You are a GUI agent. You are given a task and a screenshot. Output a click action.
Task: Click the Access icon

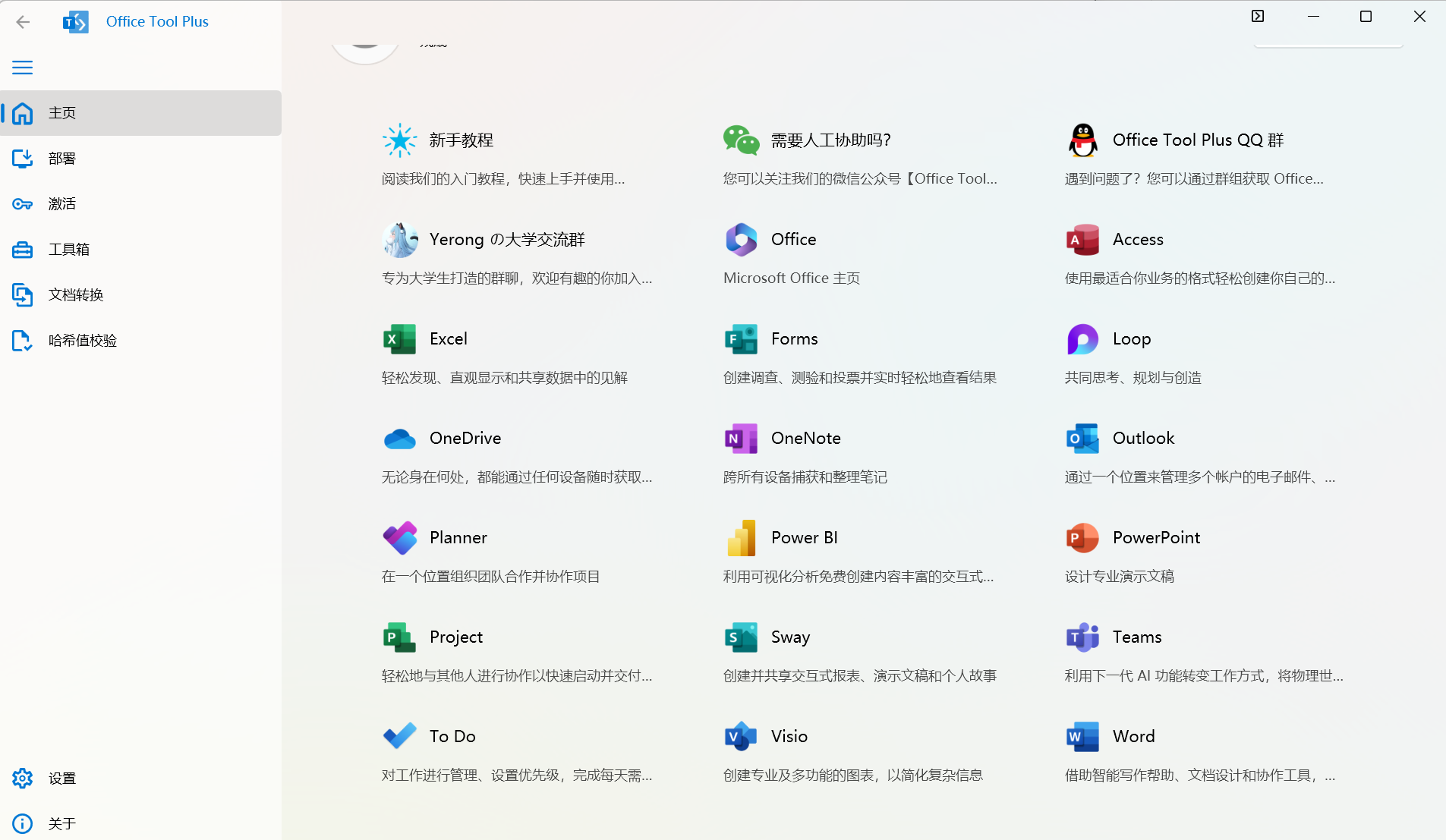coord(1083,240)
